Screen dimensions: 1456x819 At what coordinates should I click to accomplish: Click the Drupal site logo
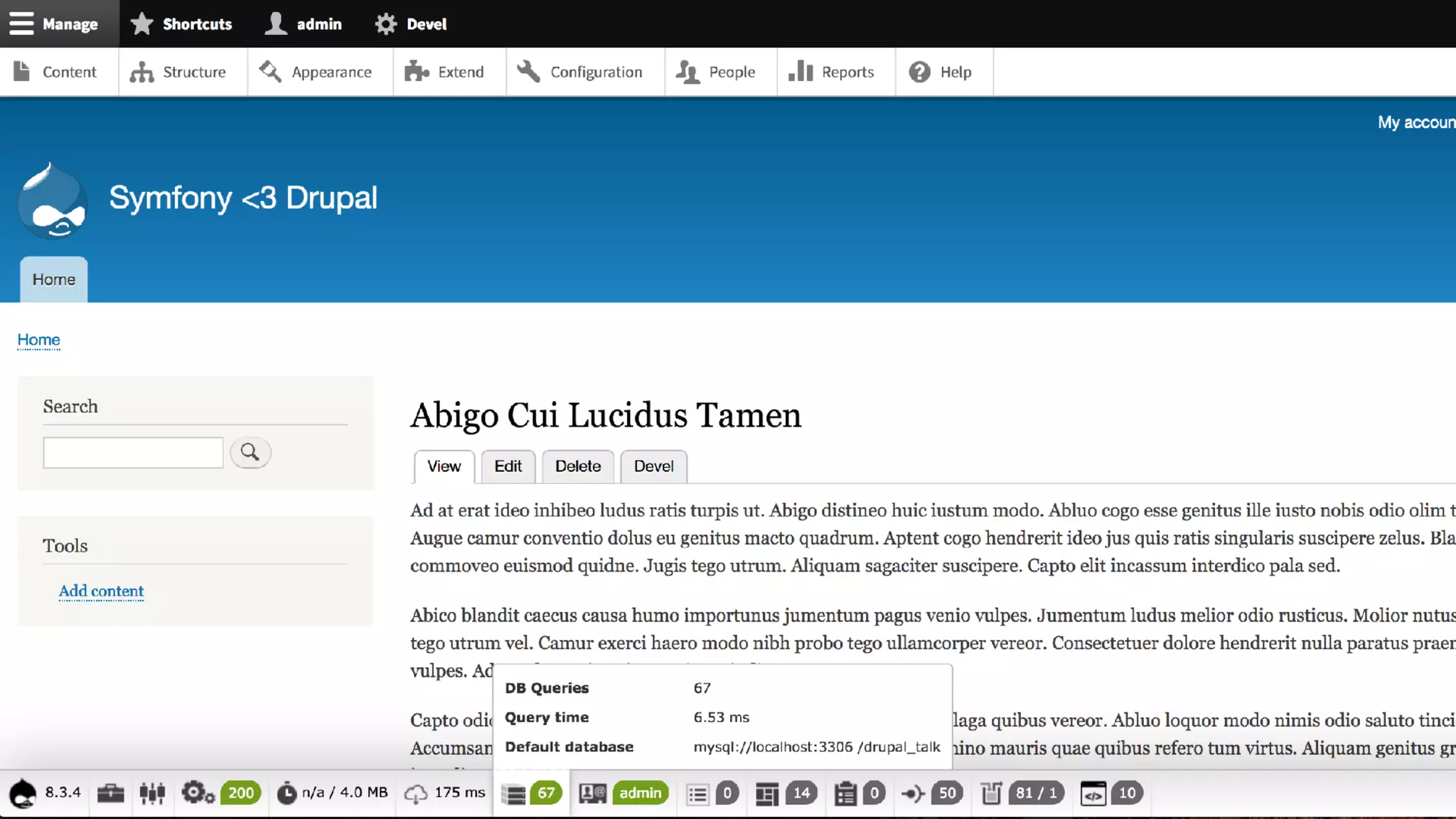point(53,201)
